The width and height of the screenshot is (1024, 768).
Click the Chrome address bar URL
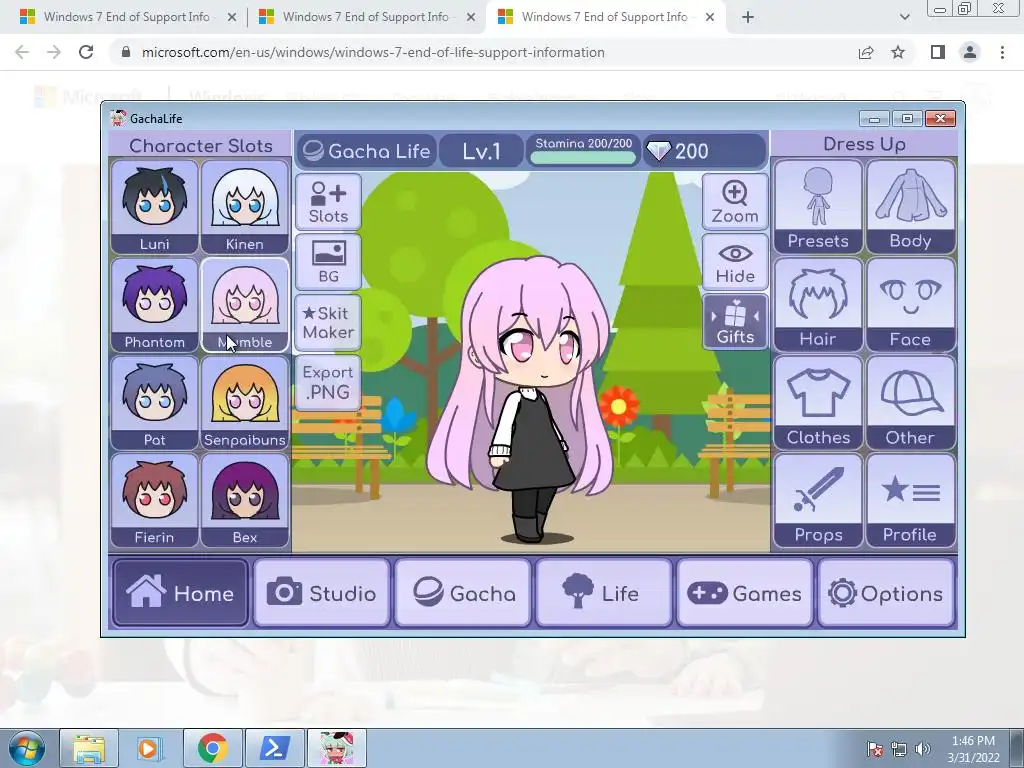pos(373,52)
